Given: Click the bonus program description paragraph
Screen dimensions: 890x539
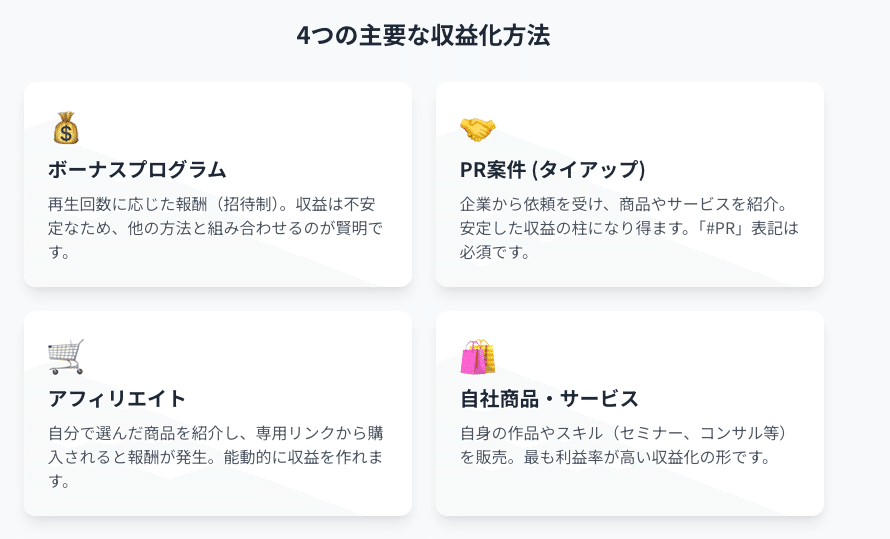Looking at the screenshot, I should [x=216, y=228].
